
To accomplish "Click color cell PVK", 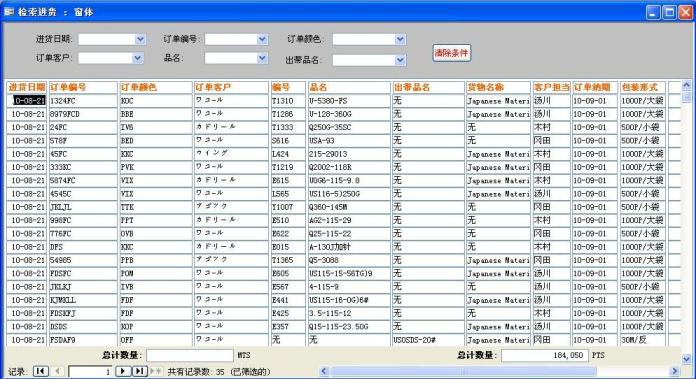I will 155,167.
